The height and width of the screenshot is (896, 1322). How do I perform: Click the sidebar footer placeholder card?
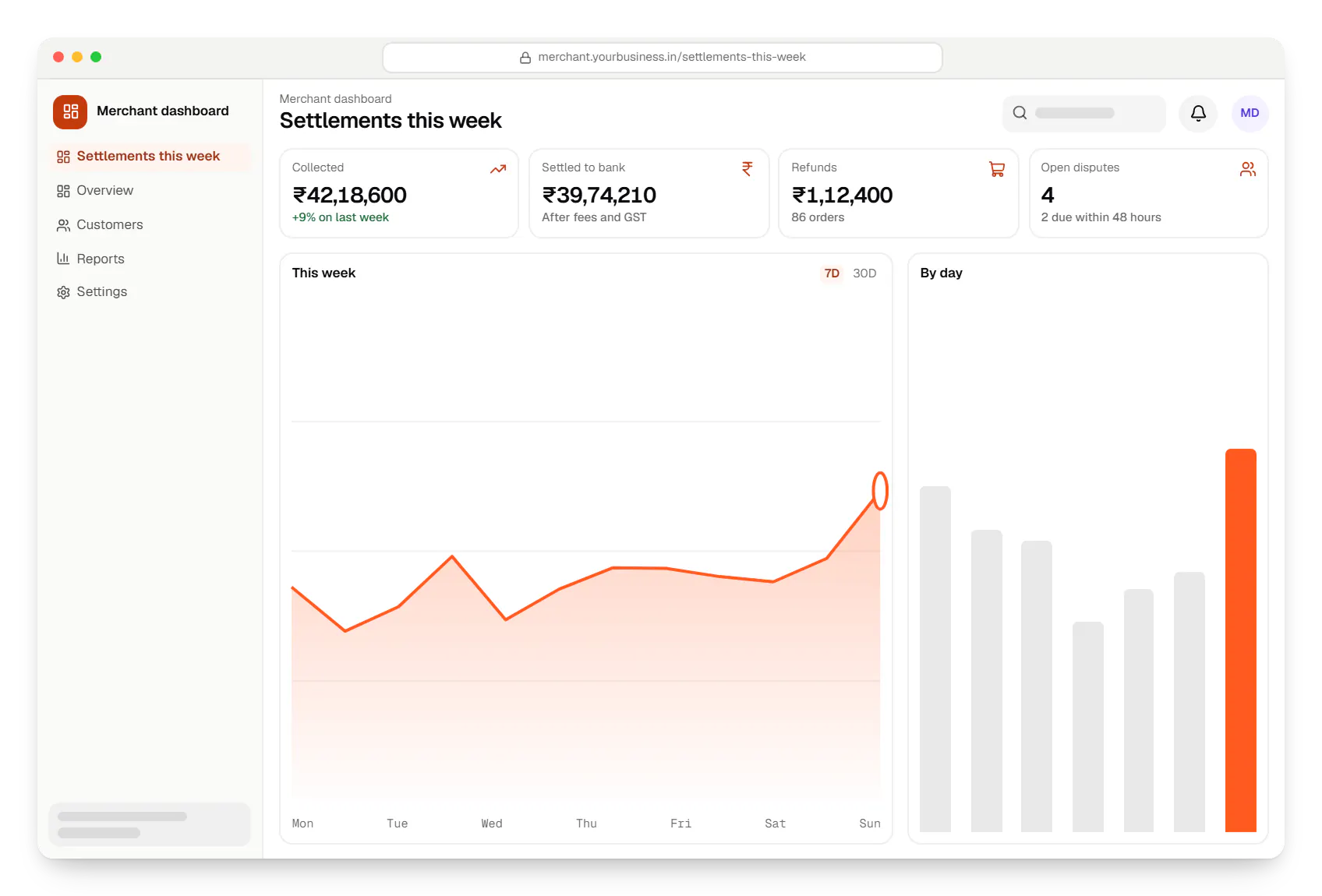click(150, 824)
